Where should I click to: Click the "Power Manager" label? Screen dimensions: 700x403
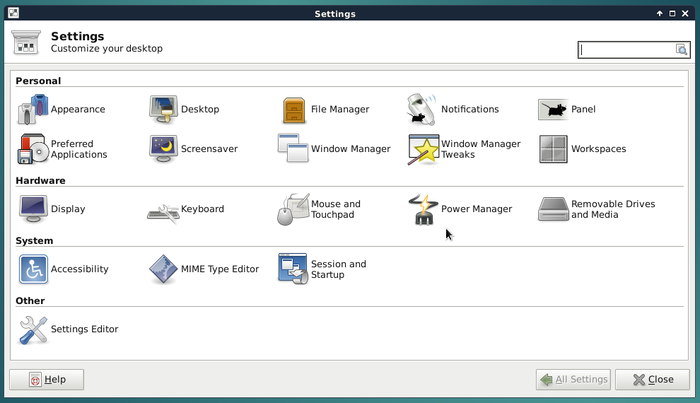pos(476,209)
